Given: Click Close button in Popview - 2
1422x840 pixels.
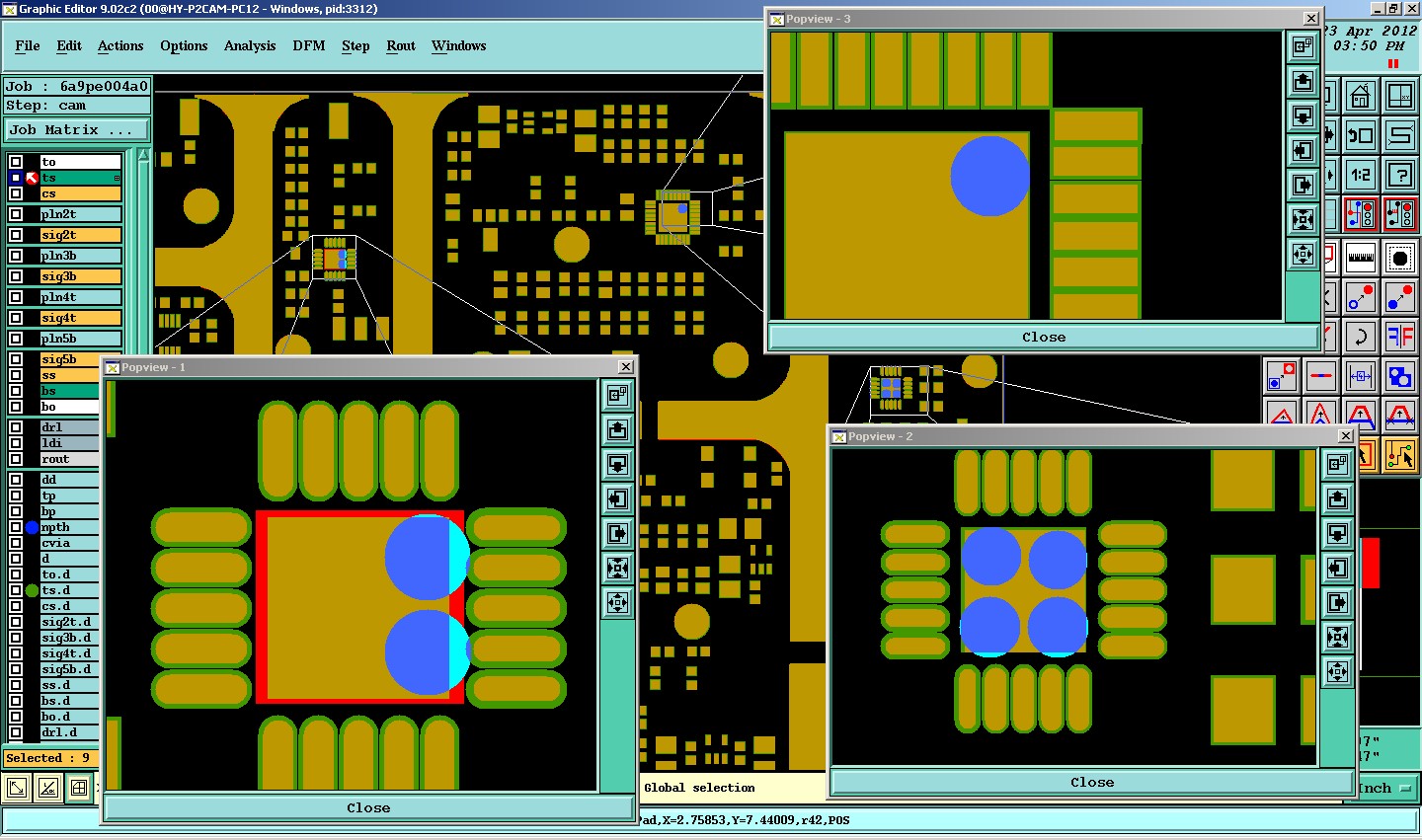Looking at the screenshot, I should click(x=1092, y=782).
